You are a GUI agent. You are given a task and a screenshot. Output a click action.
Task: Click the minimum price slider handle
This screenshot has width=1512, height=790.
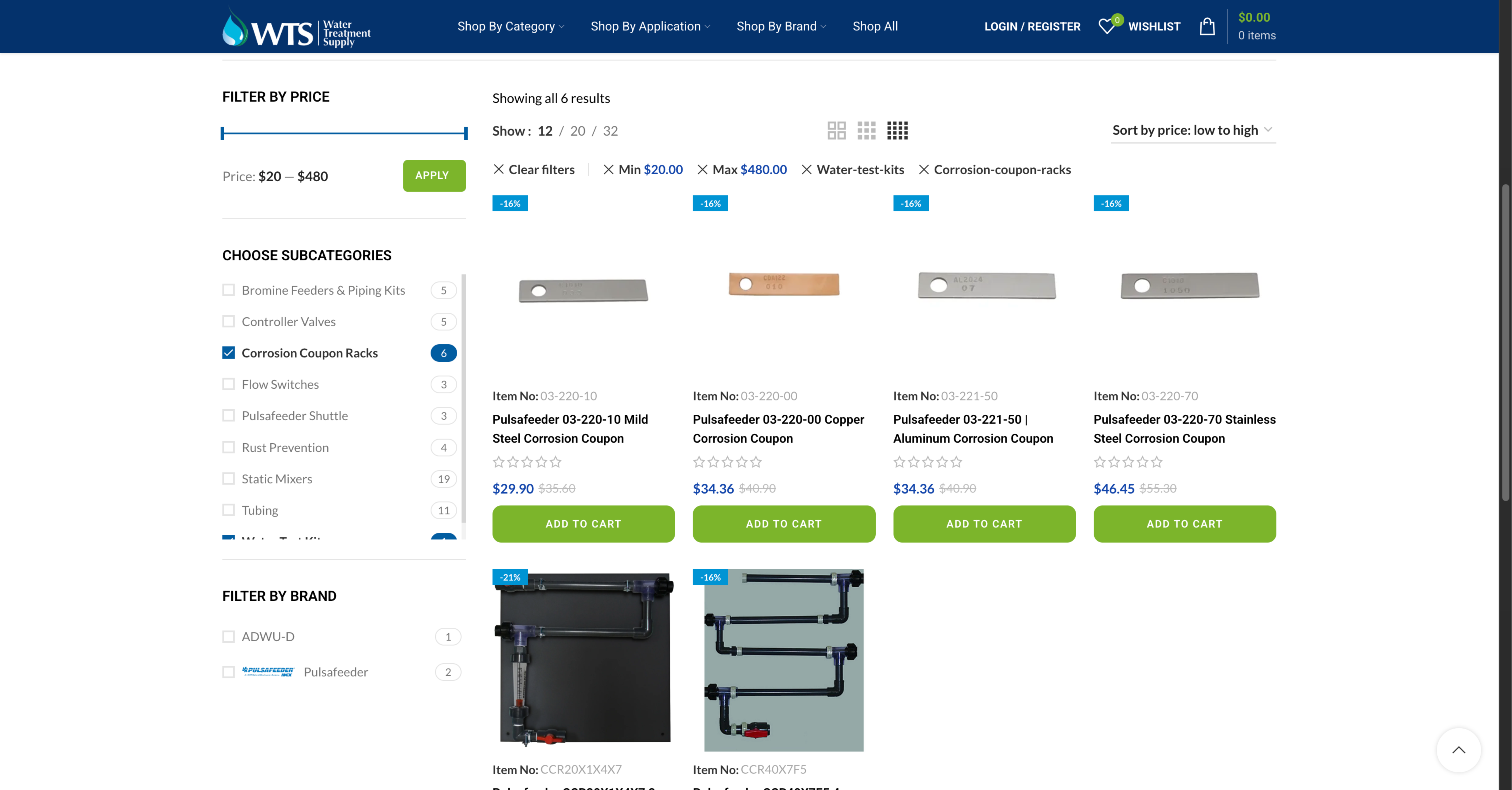click(222, 133)
